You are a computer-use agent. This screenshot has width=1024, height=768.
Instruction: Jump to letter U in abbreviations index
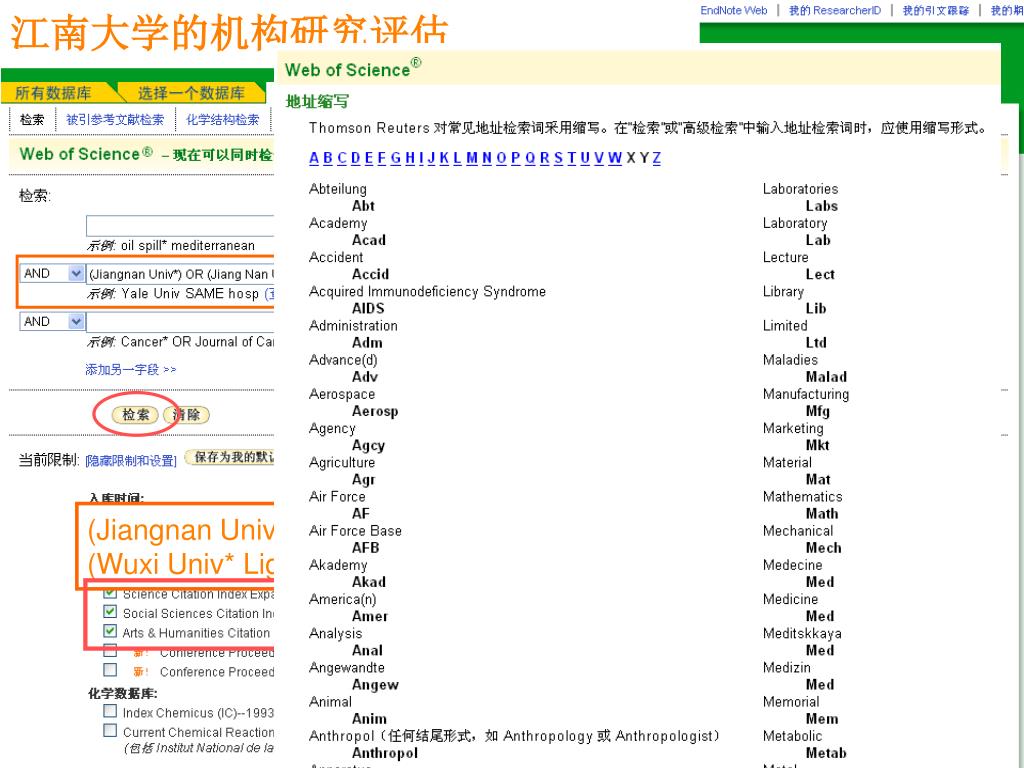585,158
